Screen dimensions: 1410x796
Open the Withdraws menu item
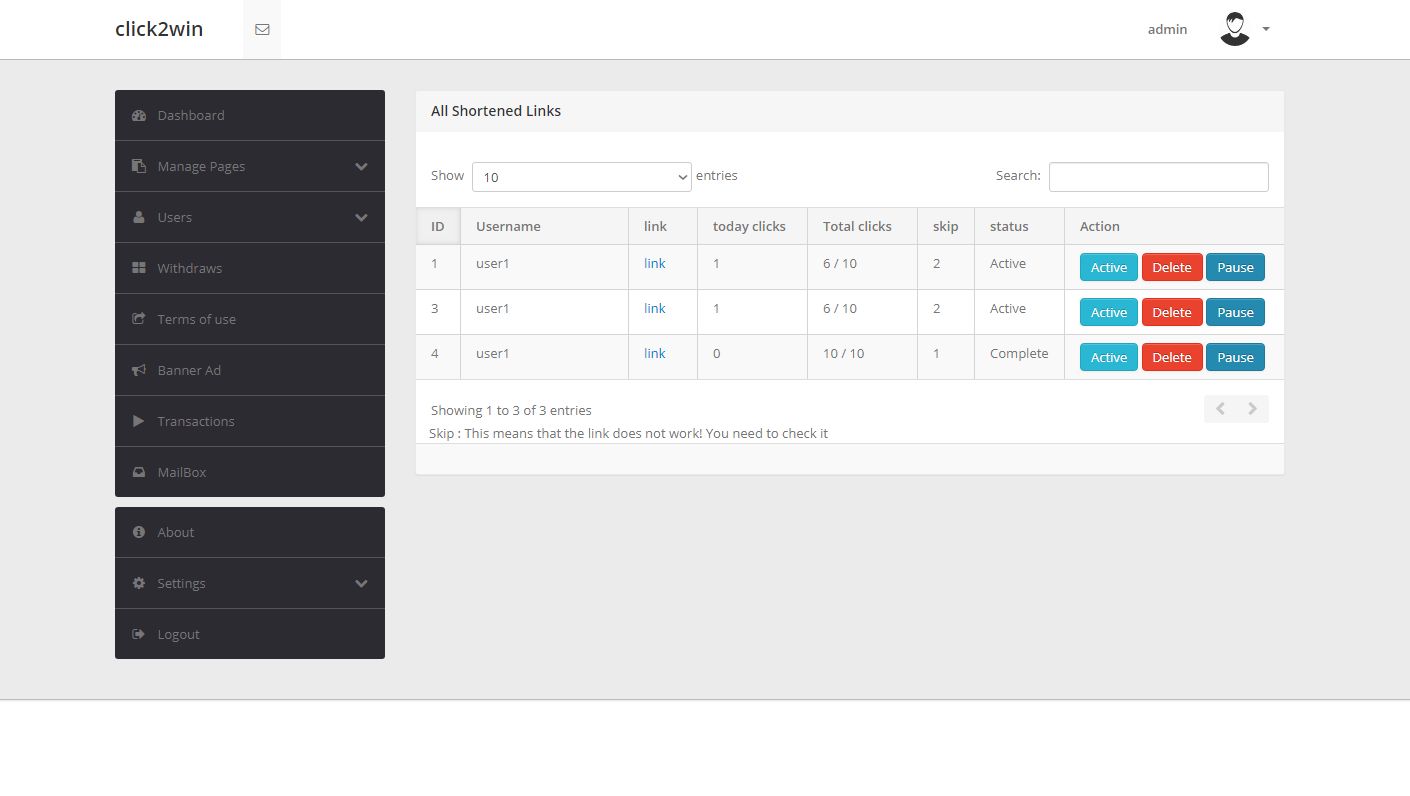point(250,268)
